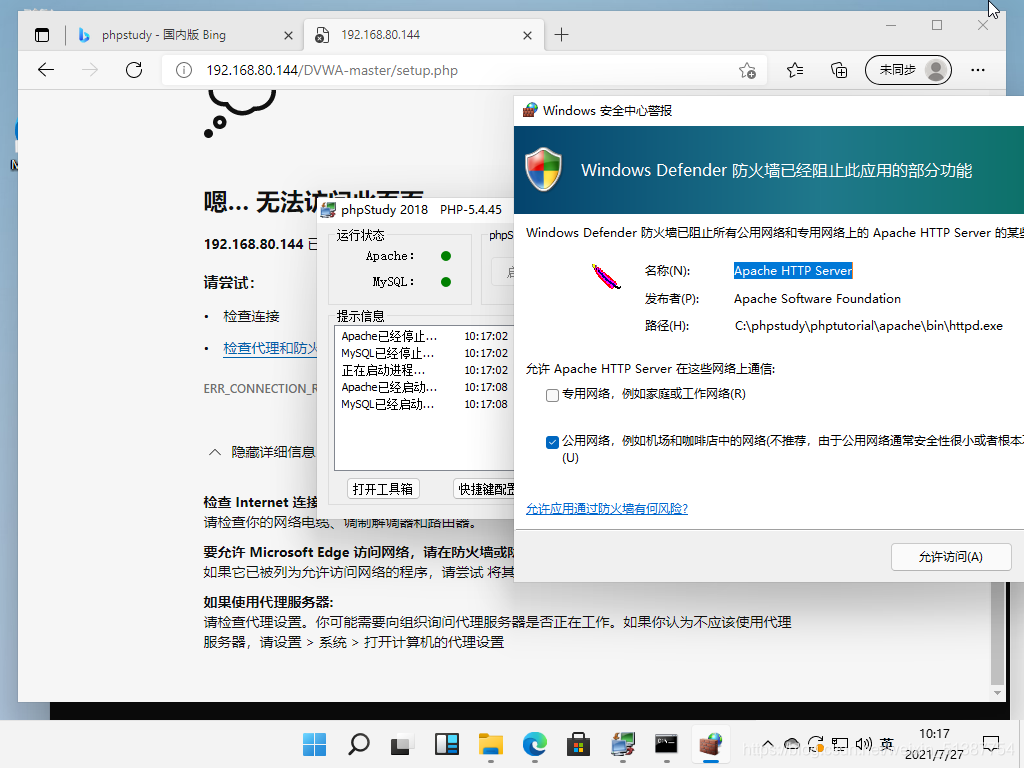Screen dimensions: 1024x768
Task: Click the browser back arrow
Action: 46,70
